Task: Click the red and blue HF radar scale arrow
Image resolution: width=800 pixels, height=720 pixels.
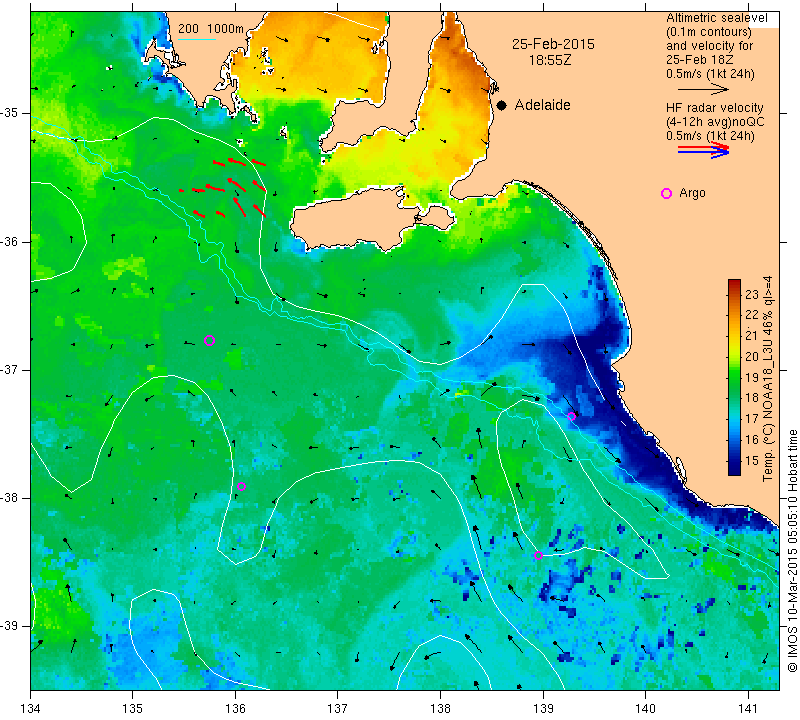Action: click(x=703, y=150)
